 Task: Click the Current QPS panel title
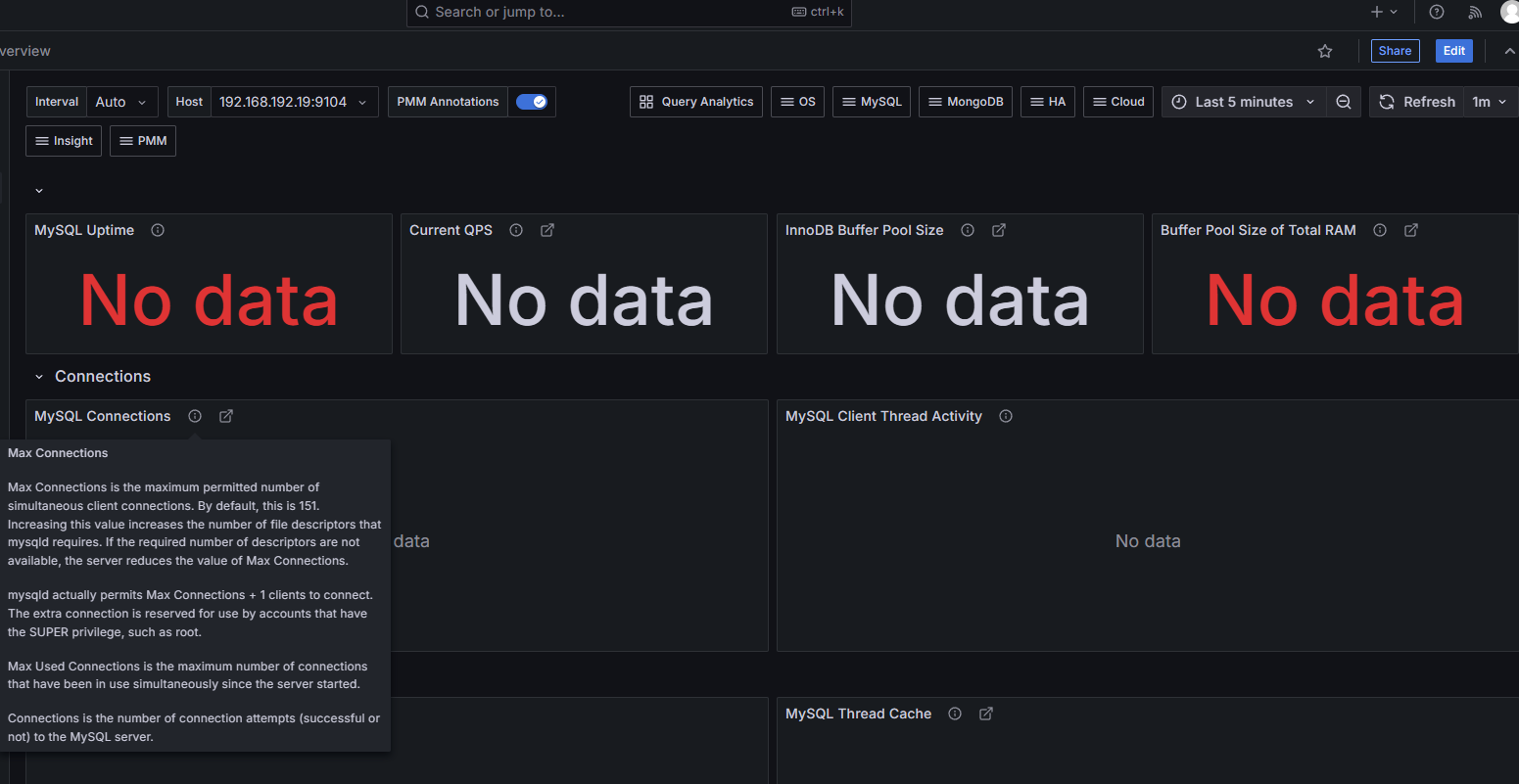(451, 230)
